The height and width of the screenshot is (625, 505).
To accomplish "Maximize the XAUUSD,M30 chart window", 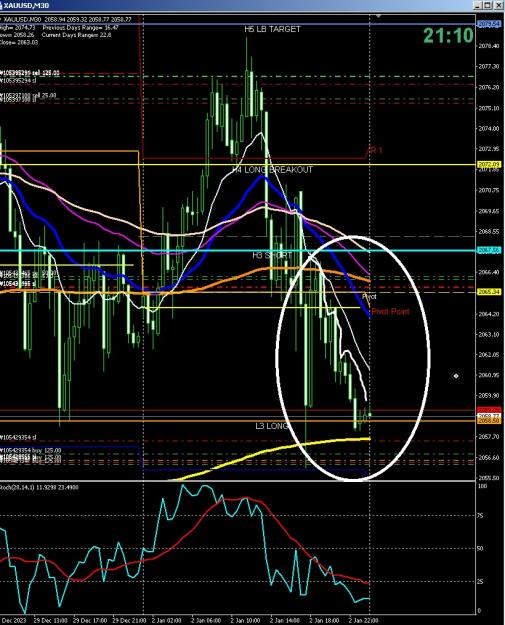I will coord(489,5).
